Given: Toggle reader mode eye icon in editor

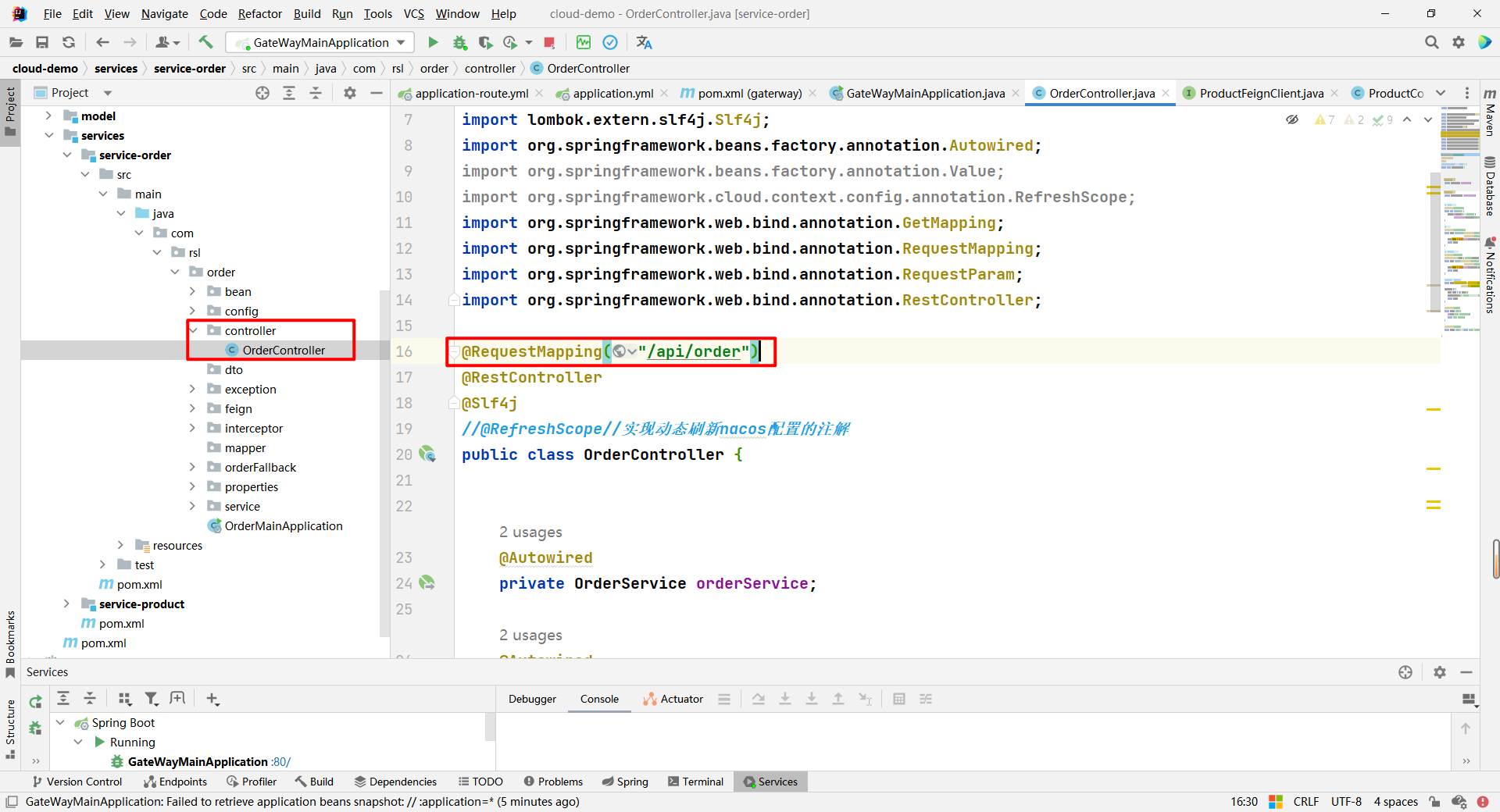Looking at the screenshot, I should click(1292, 119).
